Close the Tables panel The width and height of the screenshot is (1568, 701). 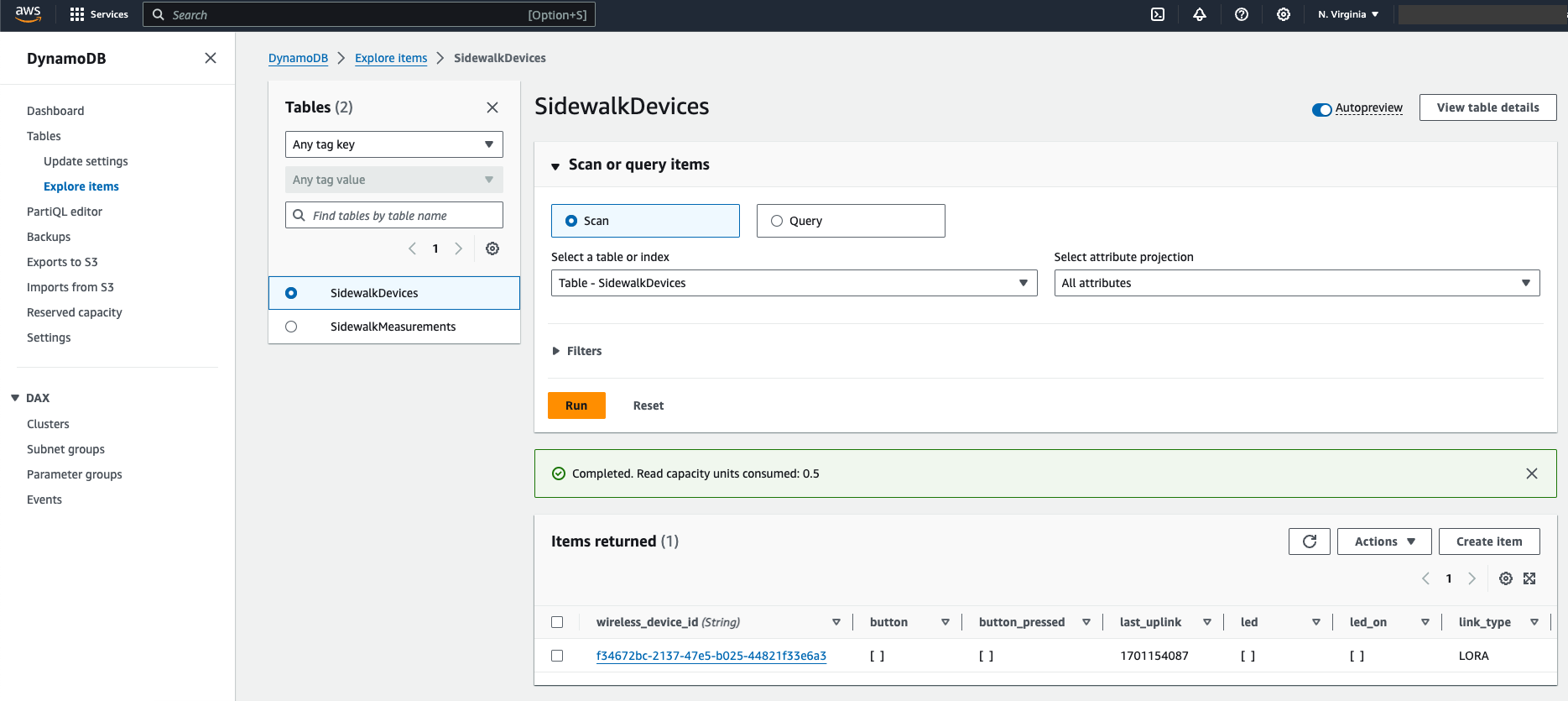(492, 107)
